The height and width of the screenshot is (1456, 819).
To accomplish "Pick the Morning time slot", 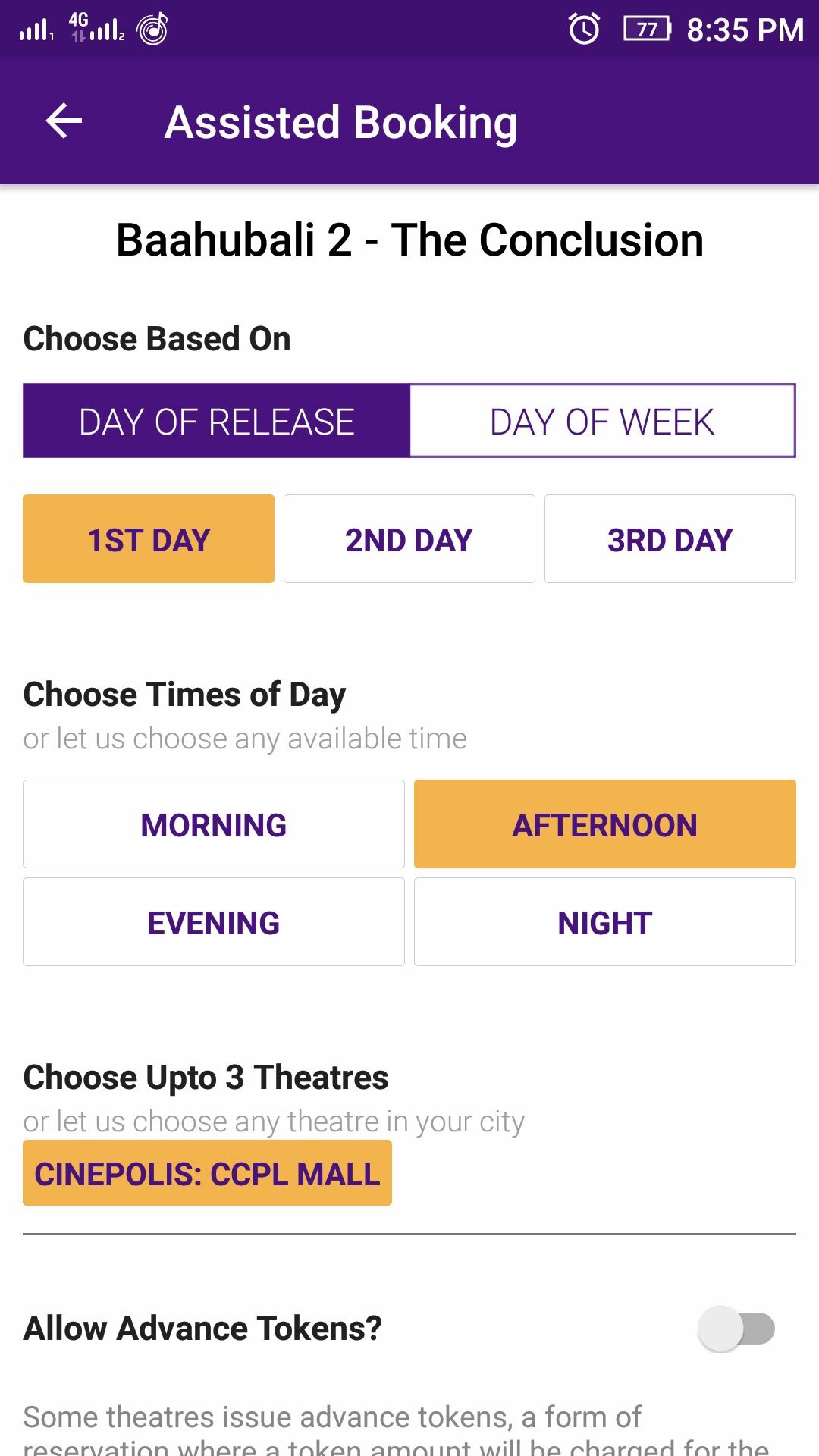I will (x=214, y=824).
